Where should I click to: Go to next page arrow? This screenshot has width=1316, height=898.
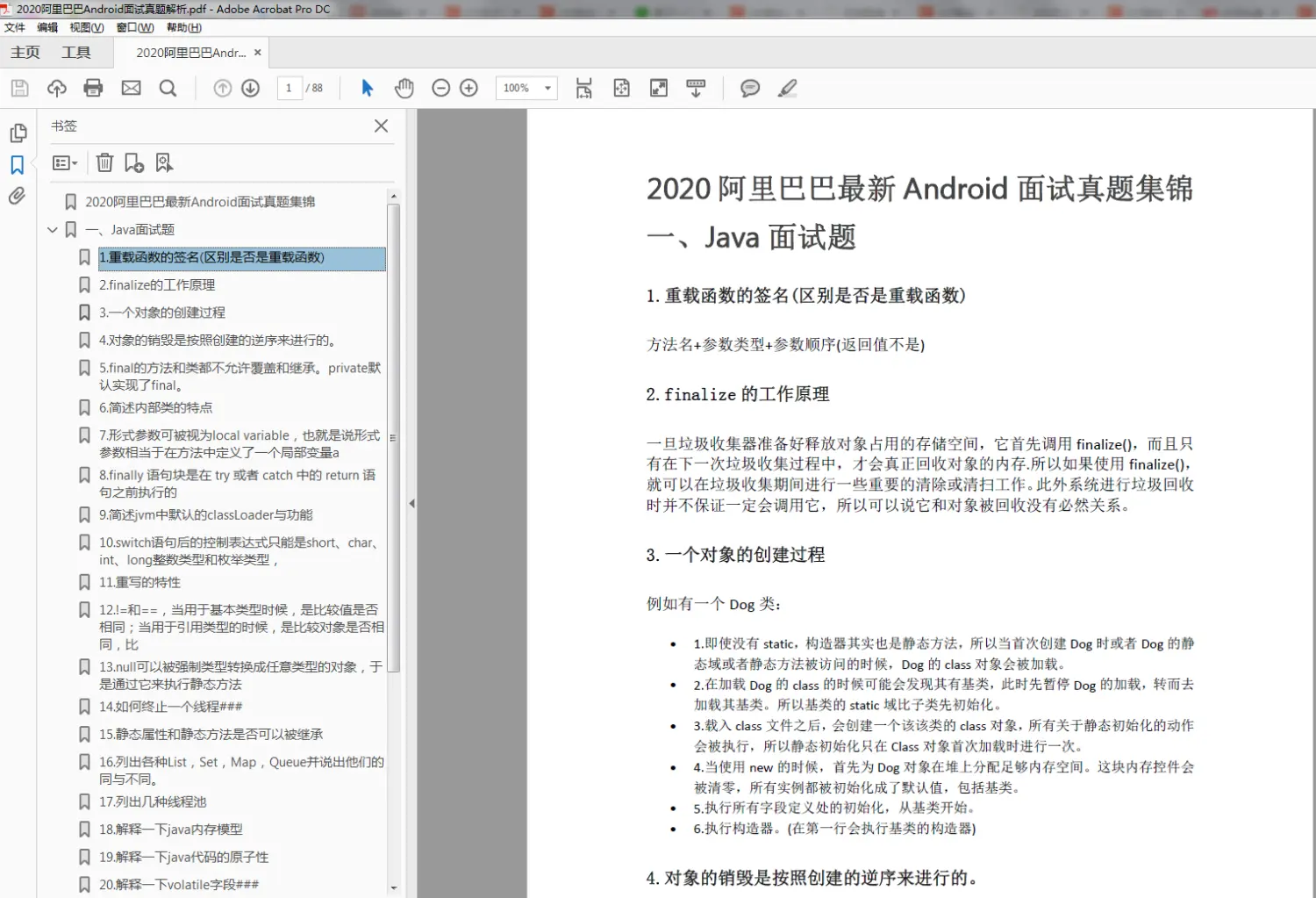click(251, 88)
